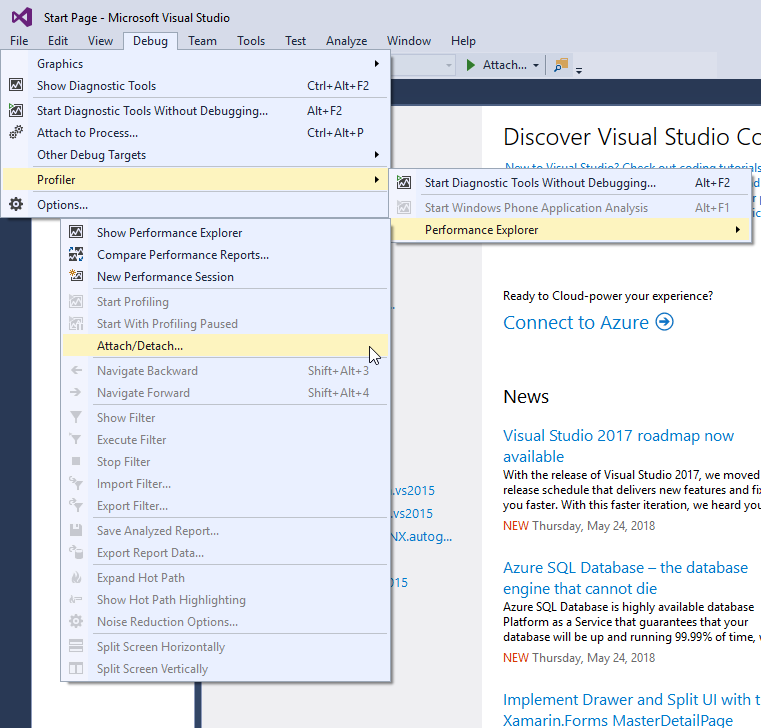Open Azure SQL Database news article link
Screen dimensions: 761x728
coord(625,578)
